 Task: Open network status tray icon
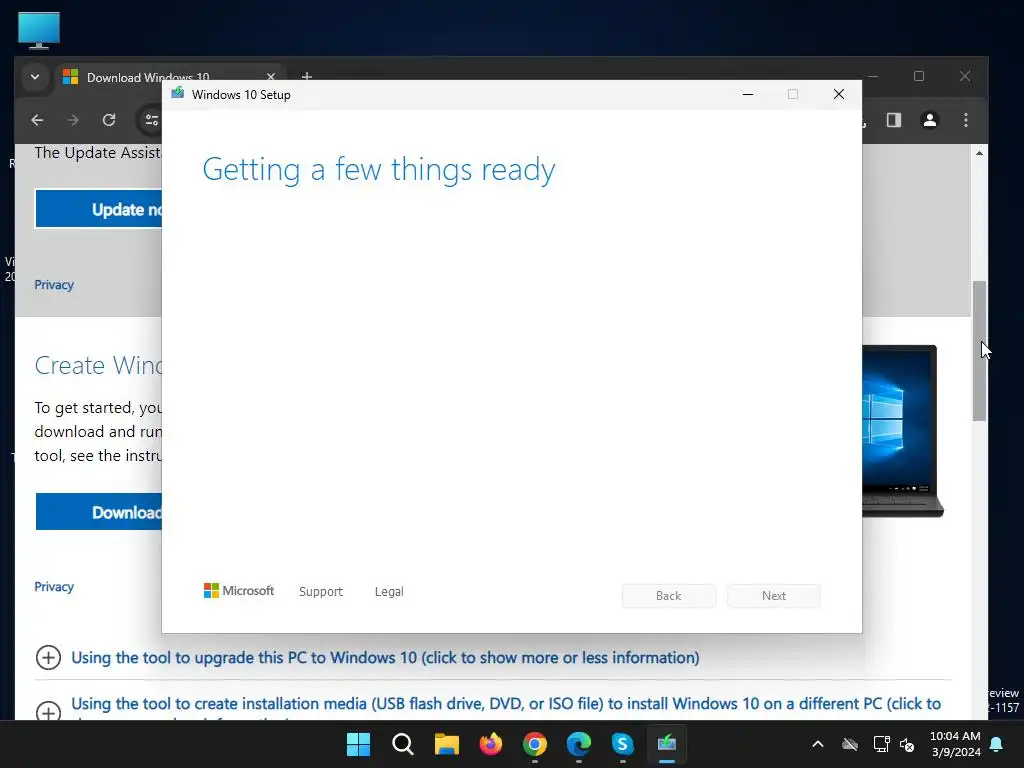coord(881,744)
